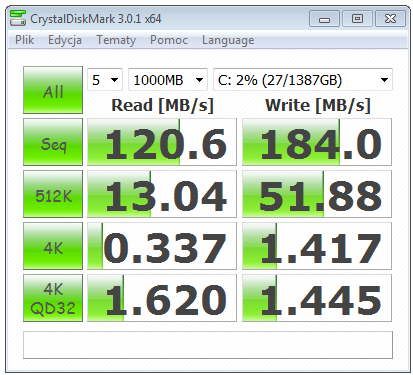Open the Tematy menu
Screen dimensions: 413x375
coord(116,40)
